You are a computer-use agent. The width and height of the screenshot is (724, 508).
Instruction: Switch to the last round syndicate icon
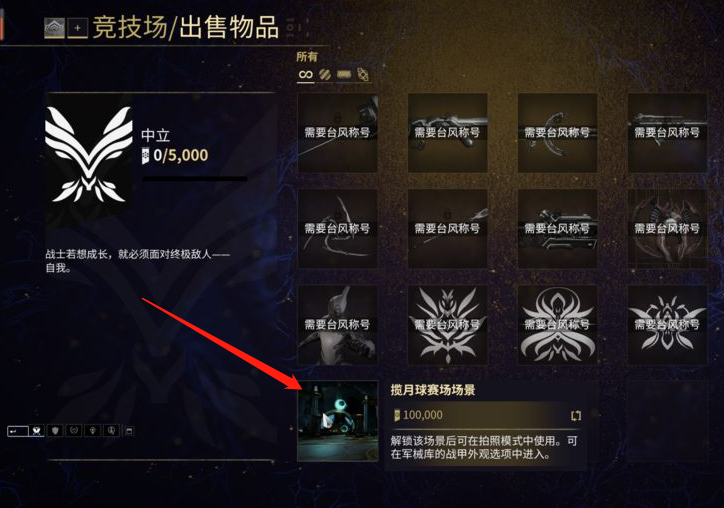click(x=111, y=431)
